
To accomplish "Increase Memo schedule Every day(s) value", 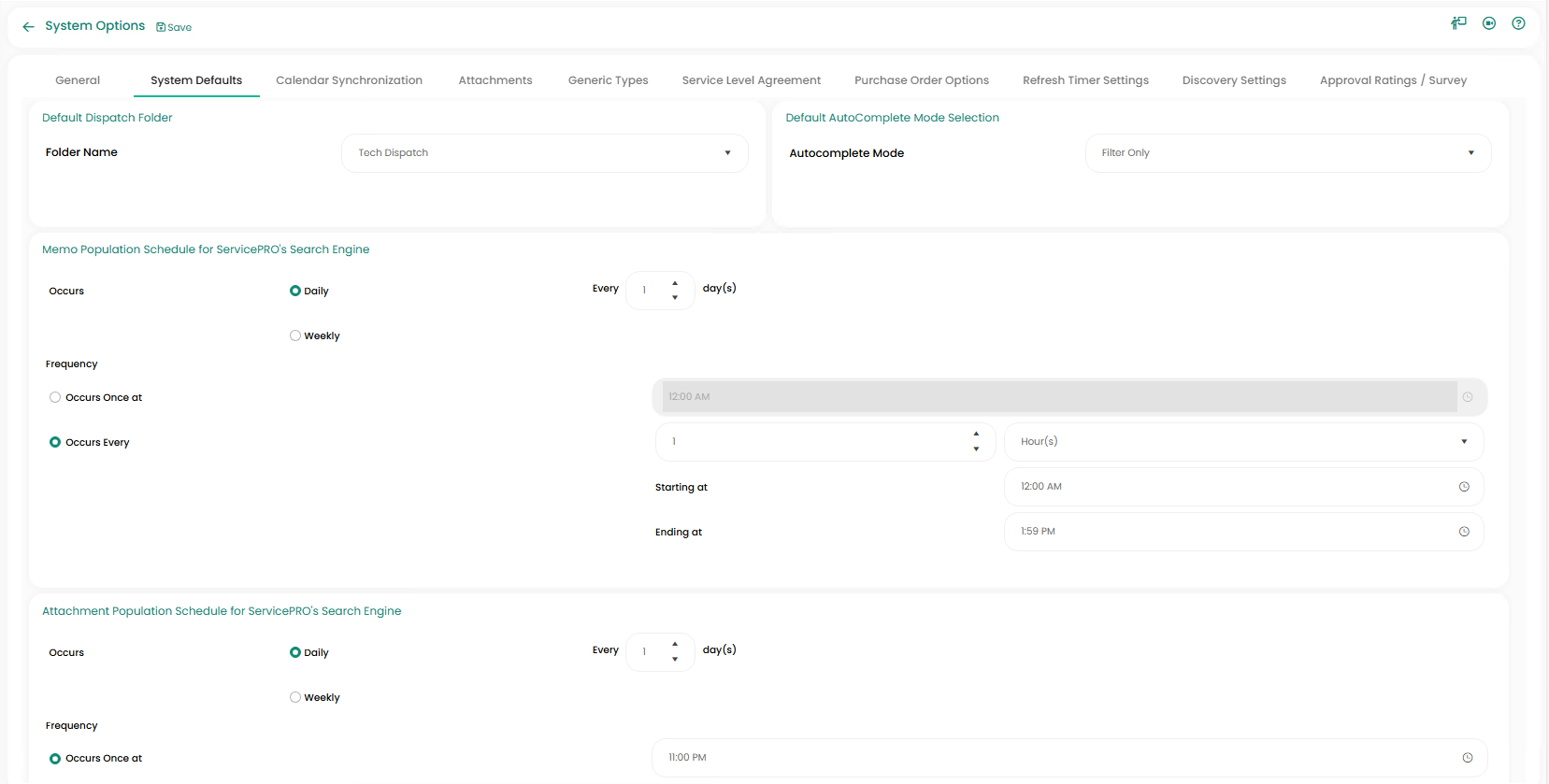I will click(675, 283).
